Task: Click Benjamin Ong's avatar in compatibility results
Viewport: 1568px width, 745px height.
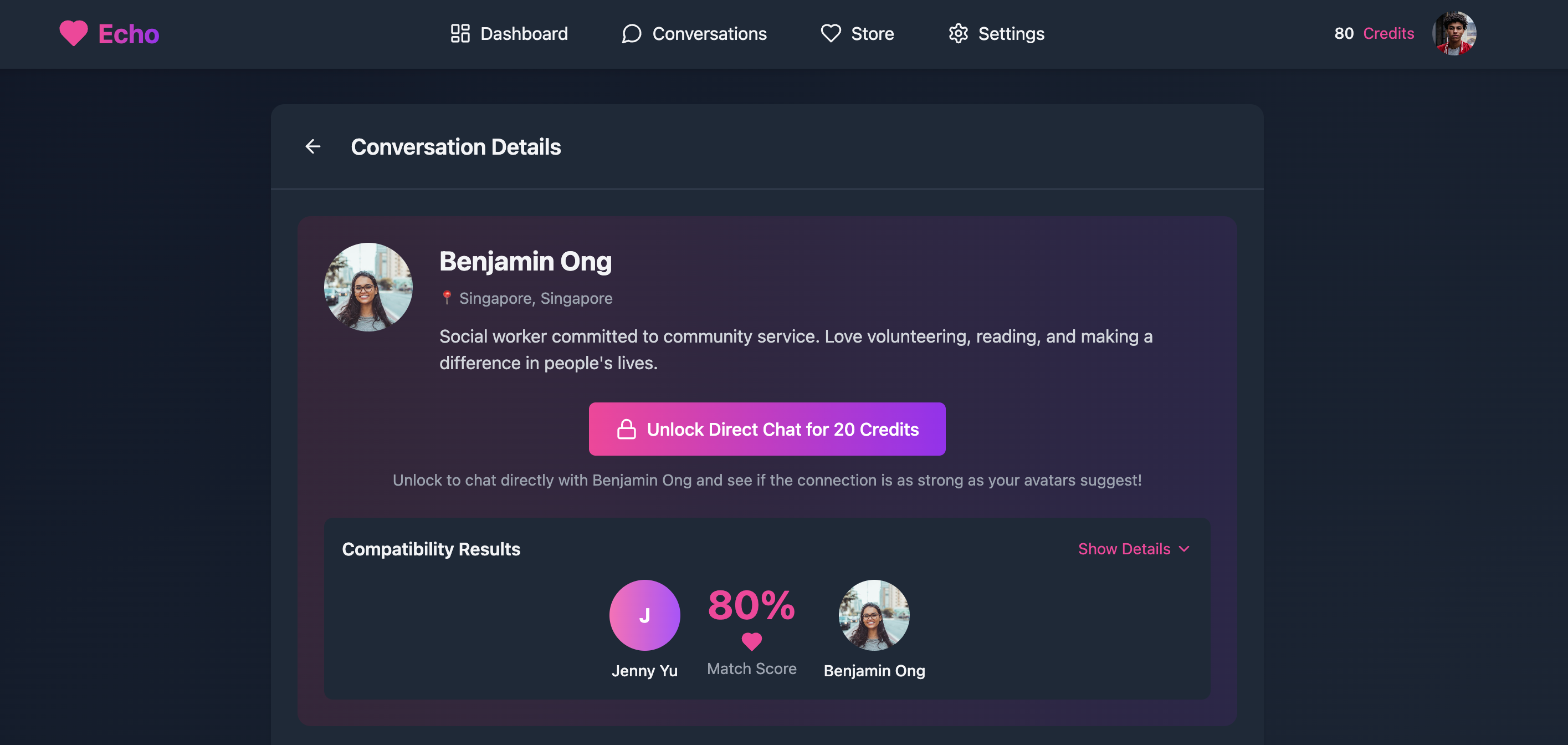Action: coord(874,615)
